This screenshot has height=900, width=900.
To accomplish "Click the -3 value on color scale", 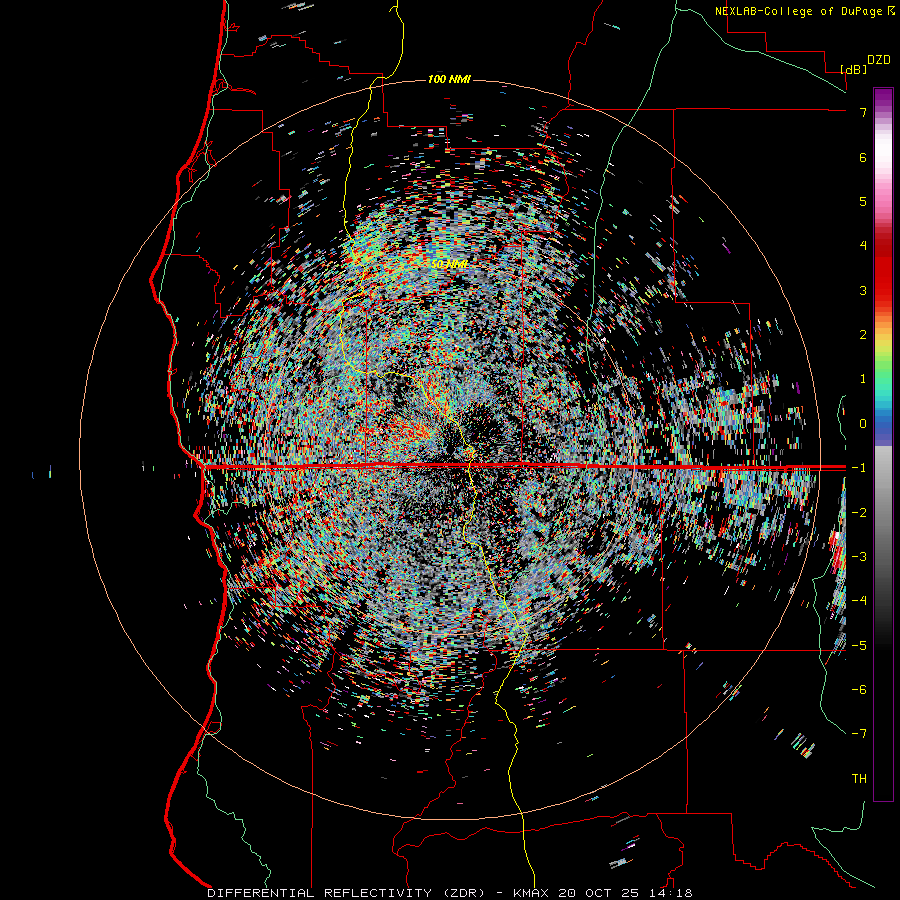I will click(x=859, y=556).
